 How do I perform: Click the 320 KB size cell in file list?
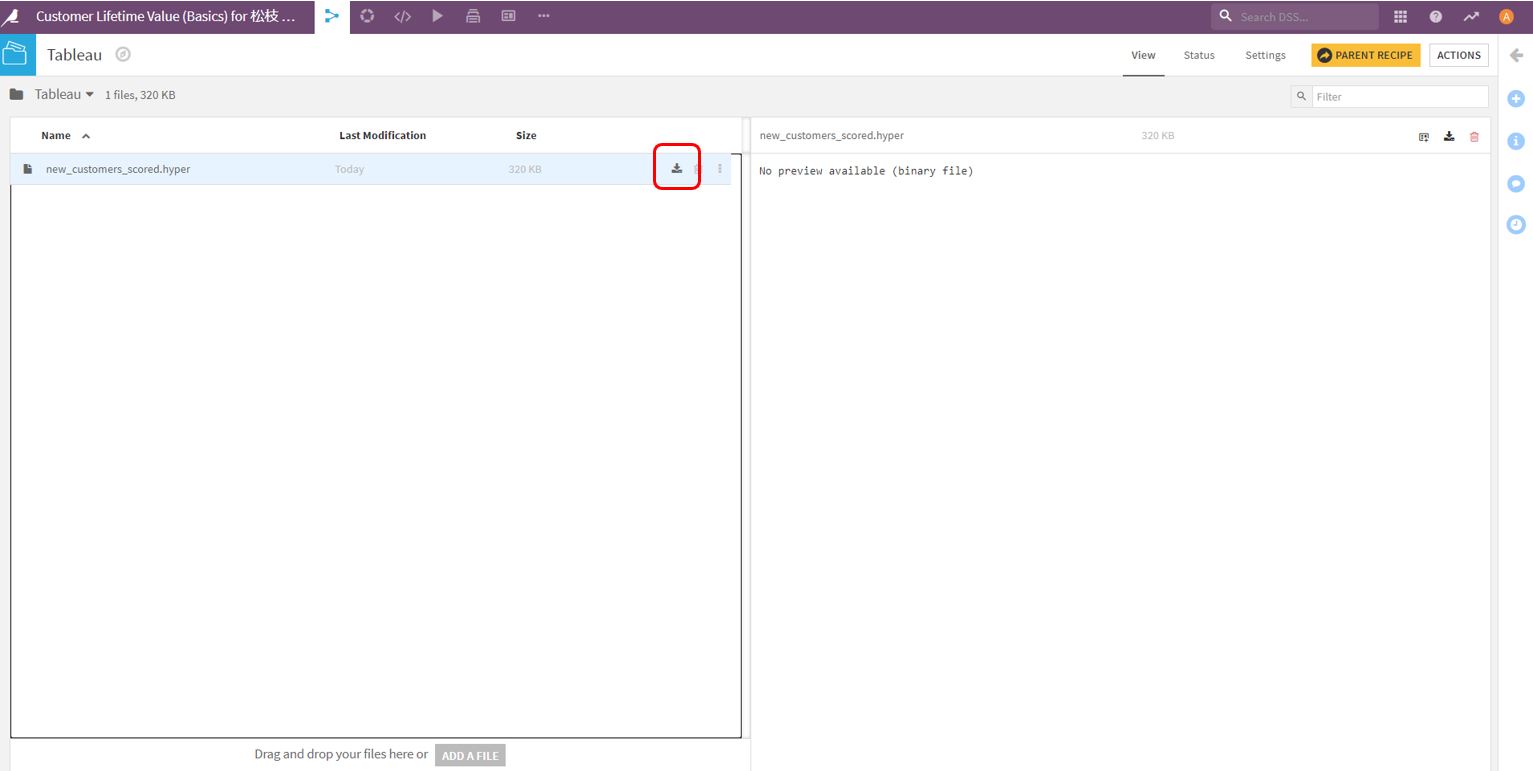point(524,169)
